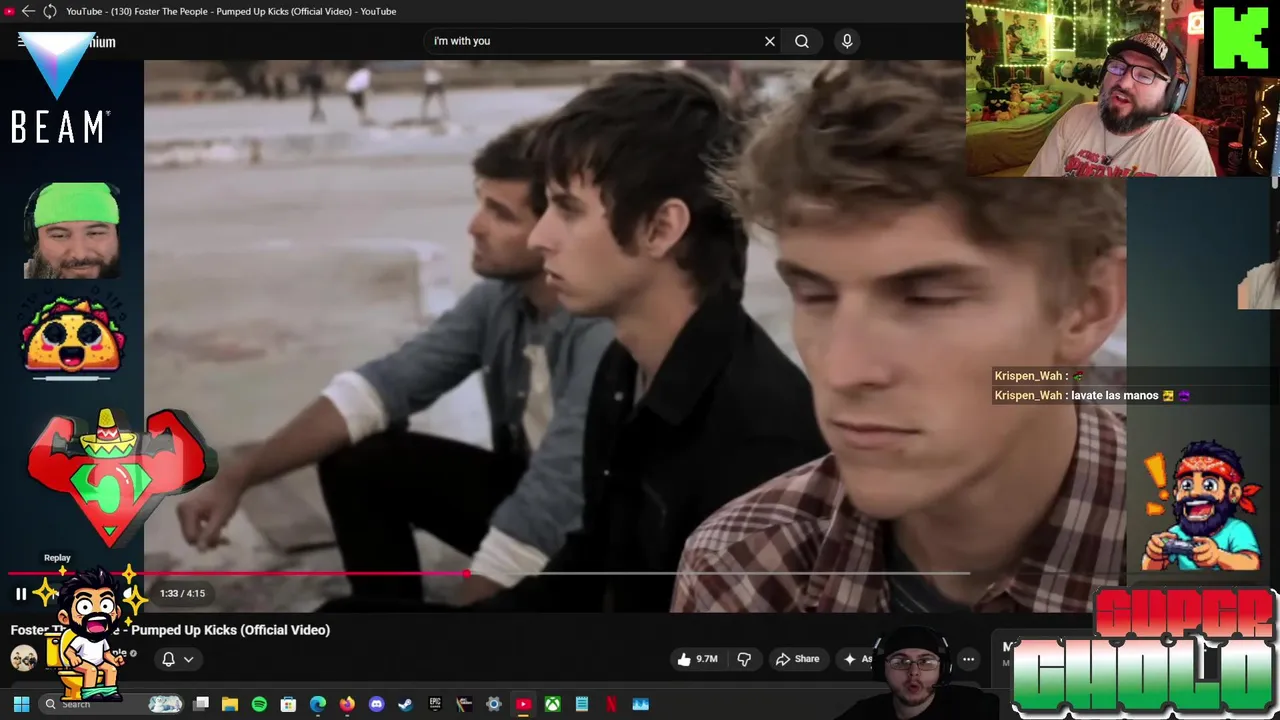Viewport: 1280px width, 720px height.
Task: Open Task View on the taskbar
Action: (201, 704)
